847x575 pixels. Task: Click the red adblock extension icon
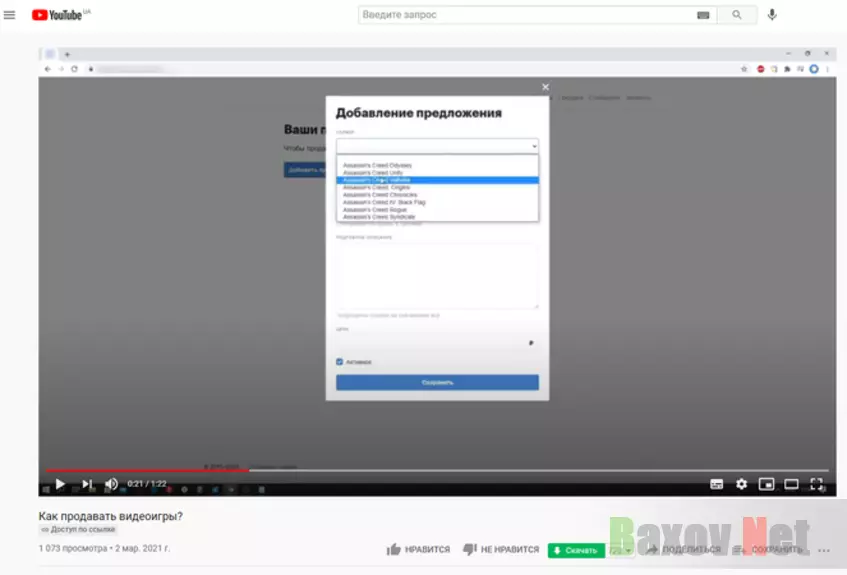761,69
